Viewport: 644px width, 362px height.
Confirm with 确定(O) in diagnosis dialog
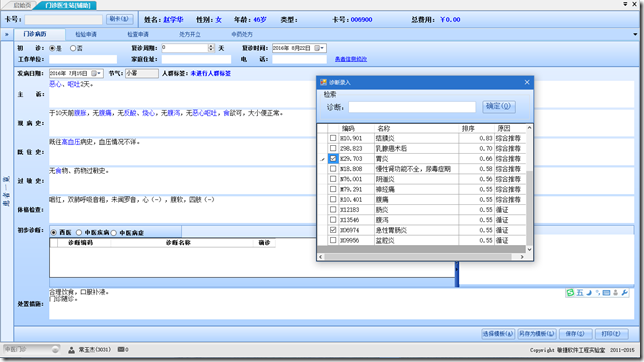(x=498, y=106)
